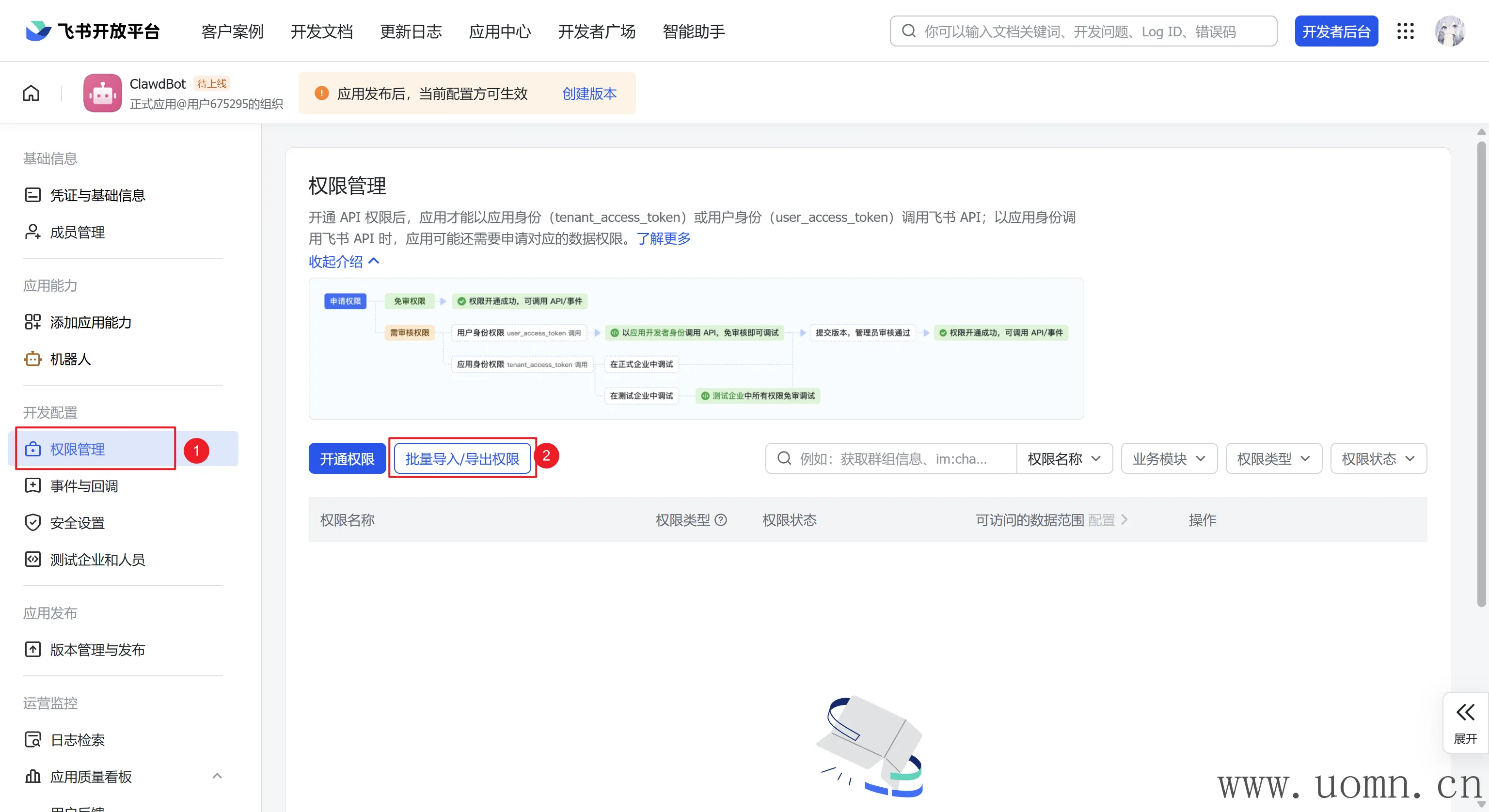Click the 创建版本 link
This screenshot has height=812, width=1489.
(x=589, y=93)
